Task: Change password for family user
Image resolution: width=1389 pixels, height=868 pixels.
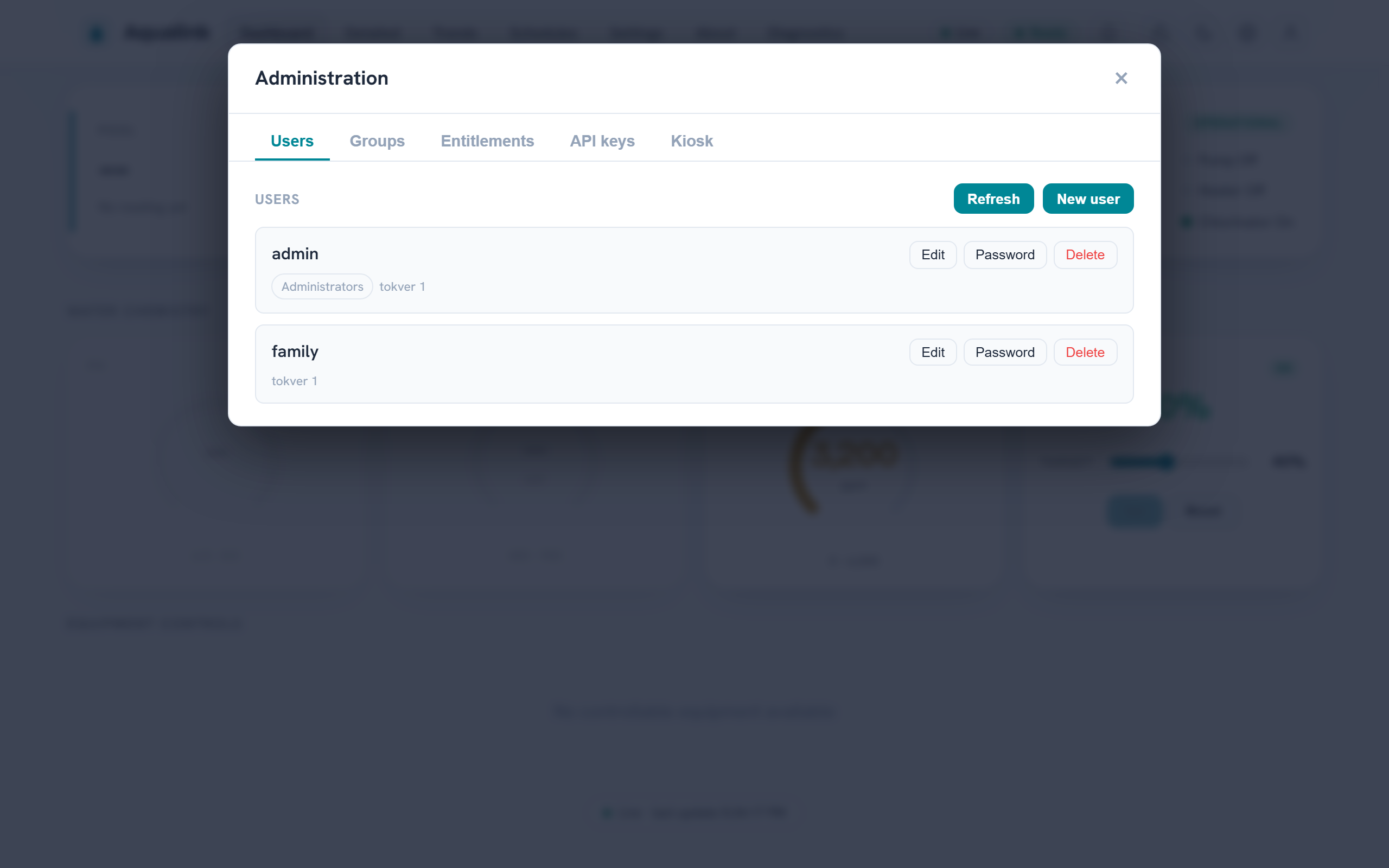Action: pyautogui.click(x=1005, y=353)
